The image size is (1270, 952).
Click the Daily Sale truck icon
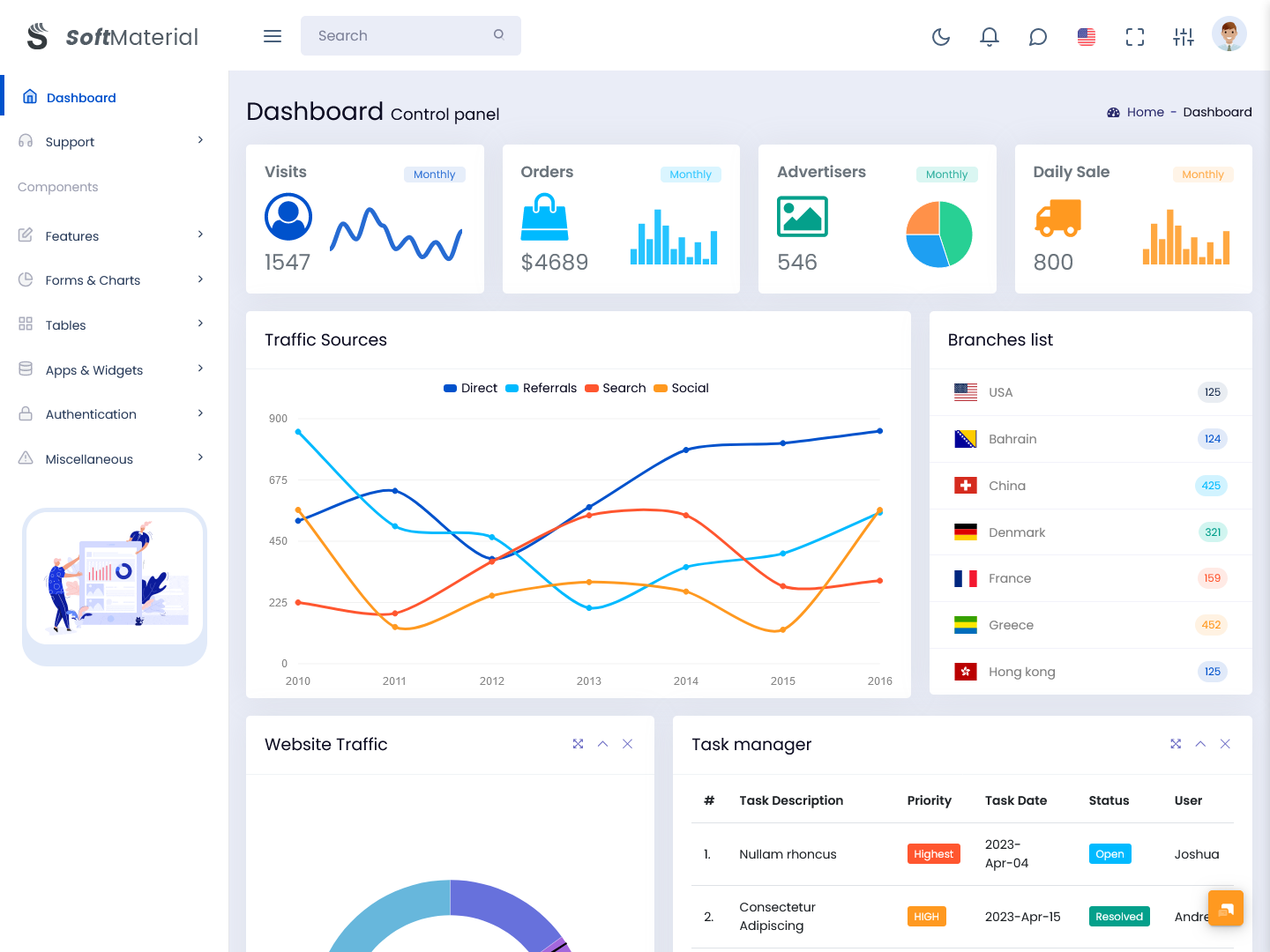1057,218
